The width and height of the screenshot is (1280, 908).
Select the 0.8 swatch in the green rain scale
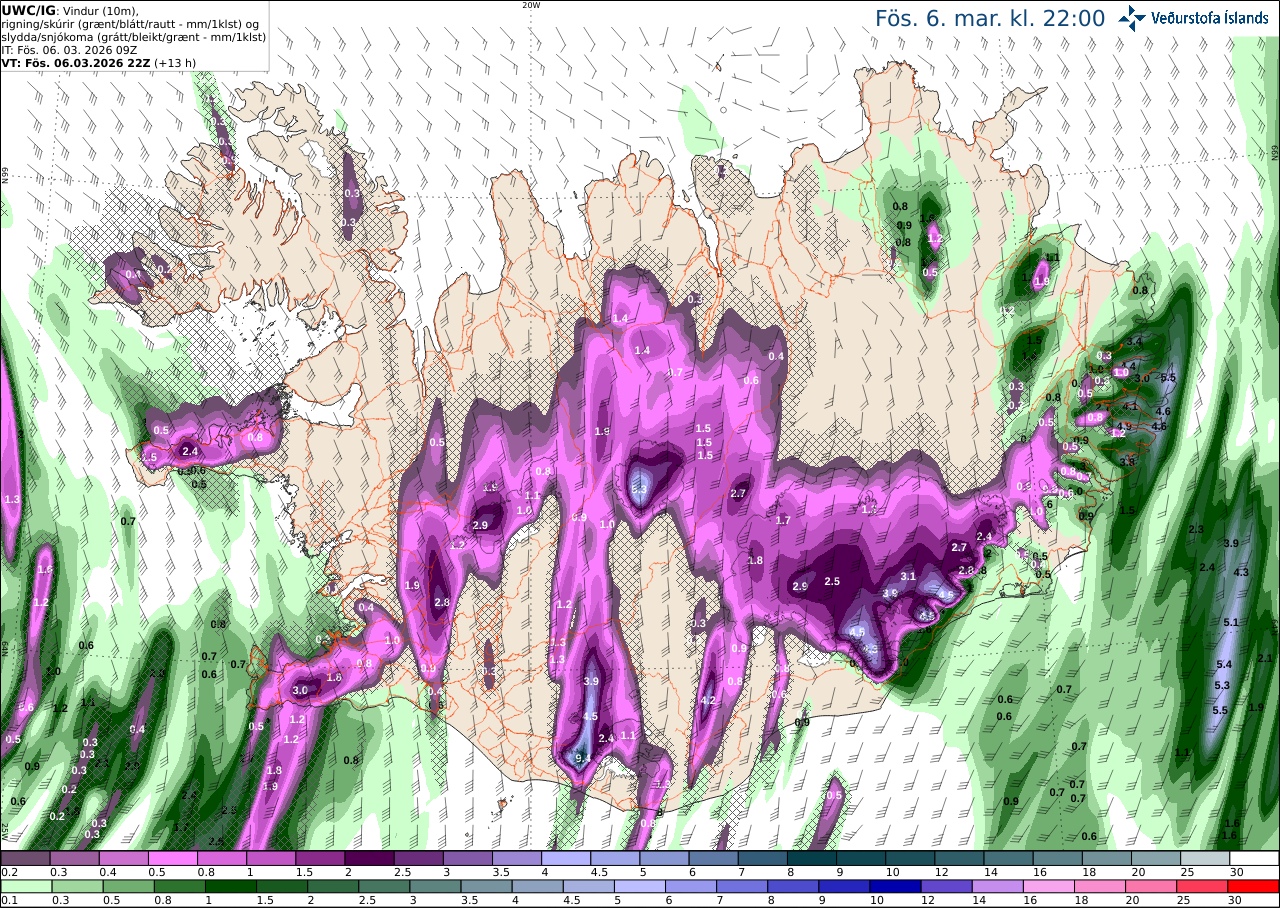(x=179, y=886)
